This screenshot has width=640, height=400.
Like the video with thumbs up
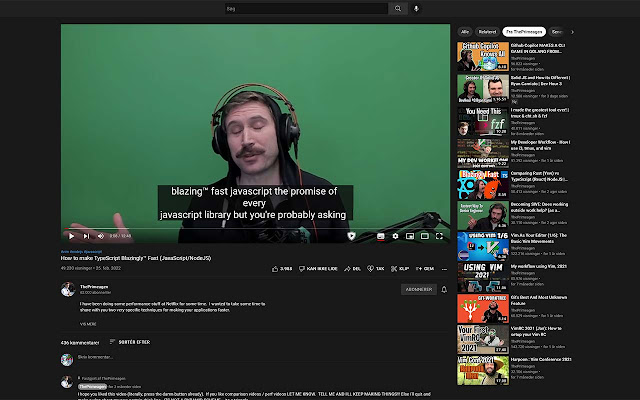(282, 269)
